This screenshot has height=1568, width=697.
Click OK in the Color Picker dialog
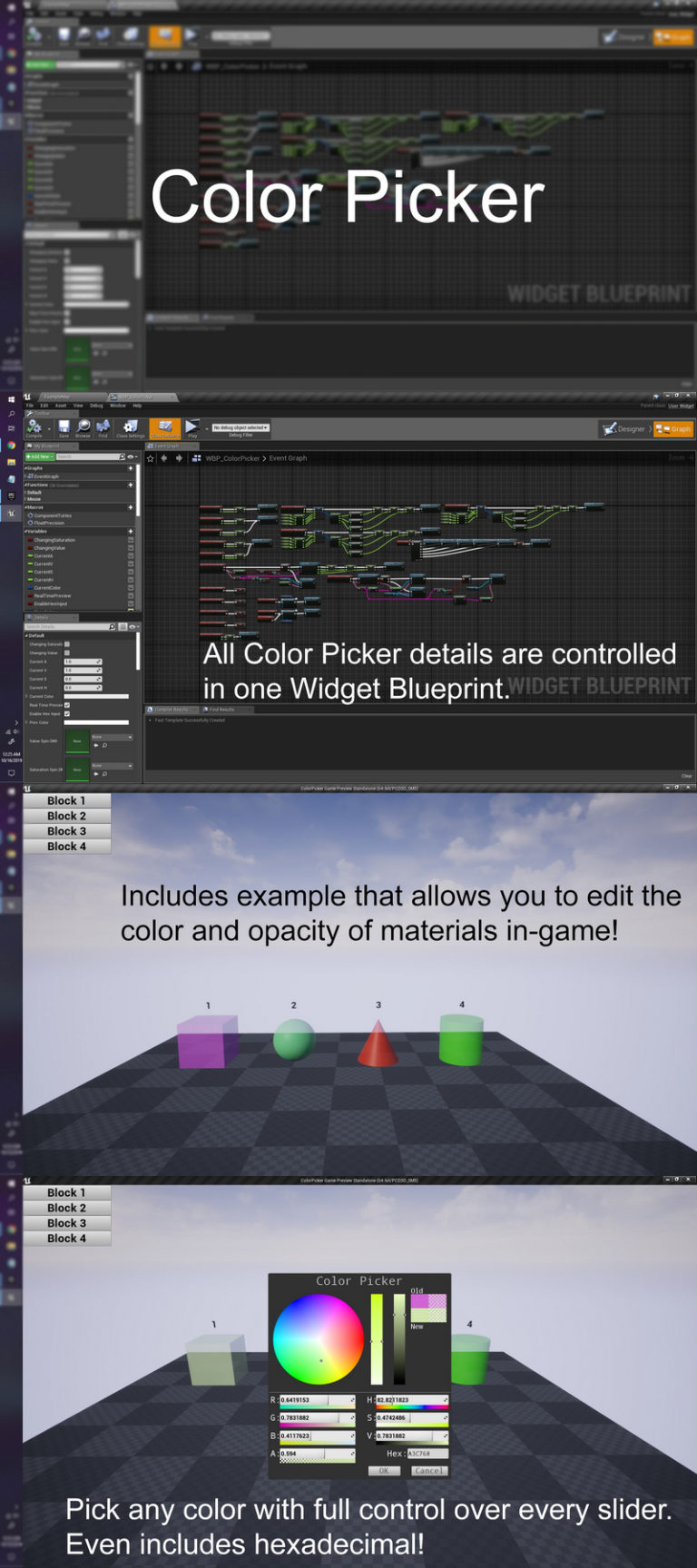pyautogui.click(x=384, y=1471)
